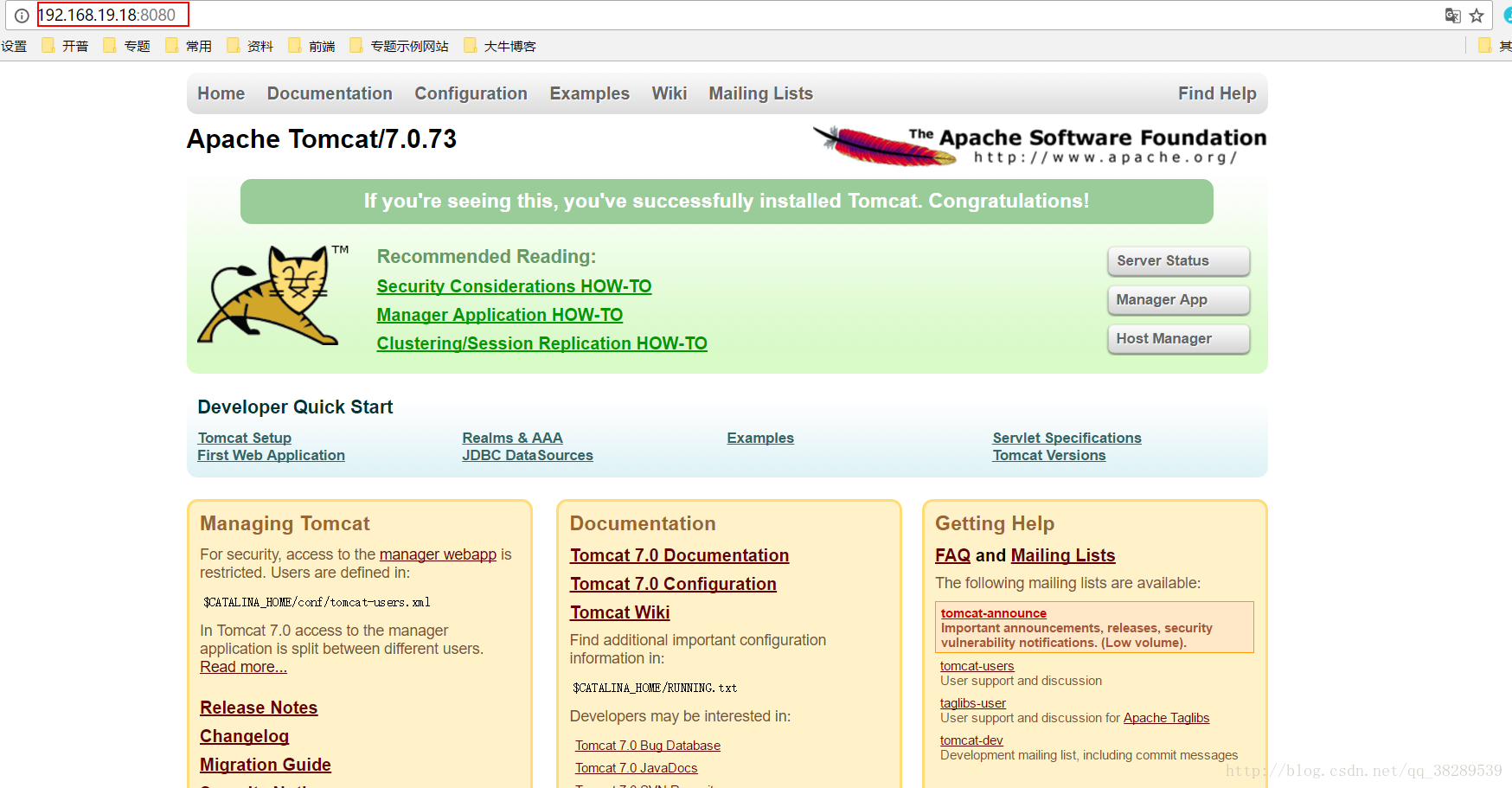This screenshot has width=1512, height=788.
Task: Bookmark this page with the star icon
Action: click(x=1477, y=16)
